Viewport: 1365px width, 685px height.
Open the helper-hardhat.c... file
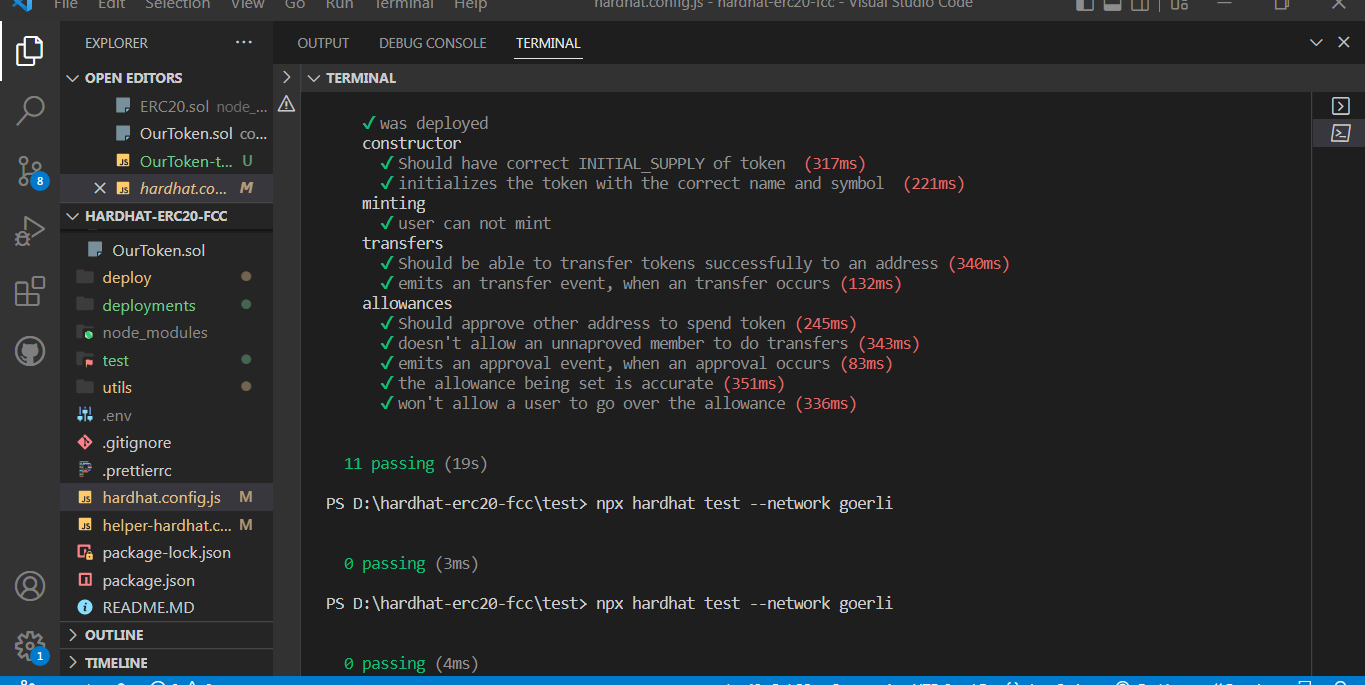[x=166, y=526]
